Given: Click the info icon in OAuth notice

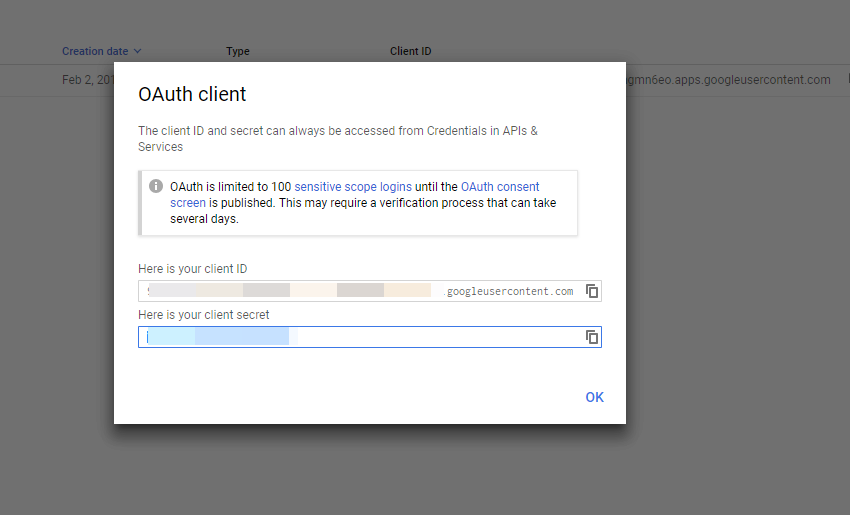Looking at the screenshot, I should 156,186.
